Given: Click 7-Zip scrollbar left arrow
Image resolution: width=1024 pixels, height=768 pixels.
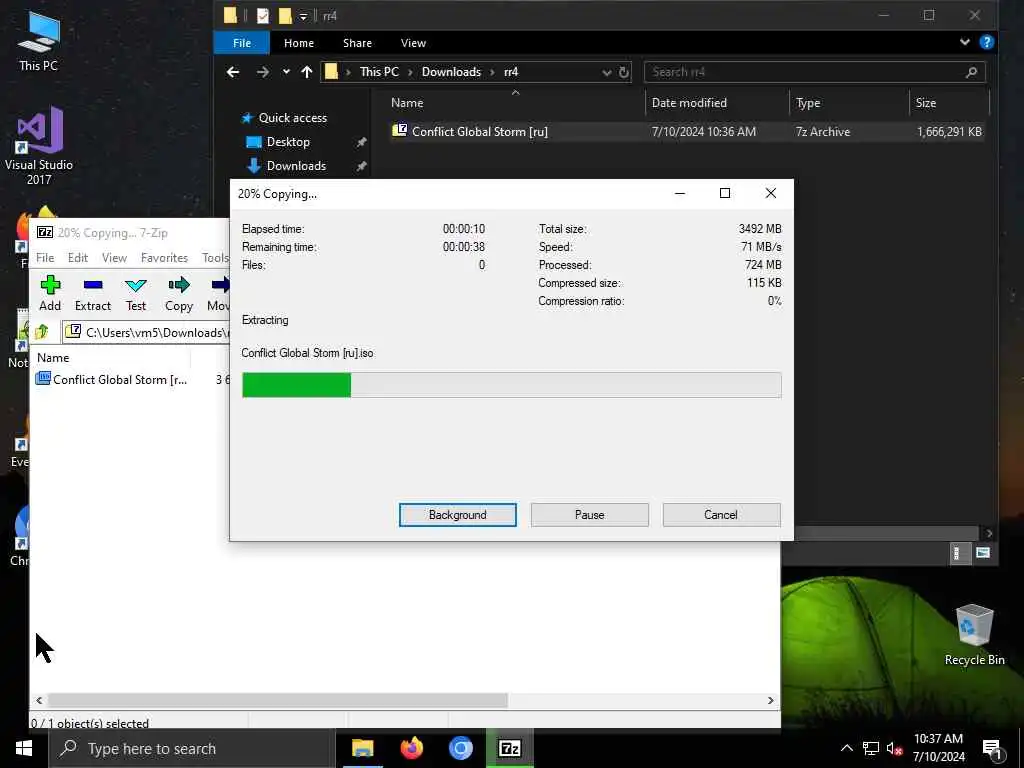Looking at the screenshot, I should point(39,700).
